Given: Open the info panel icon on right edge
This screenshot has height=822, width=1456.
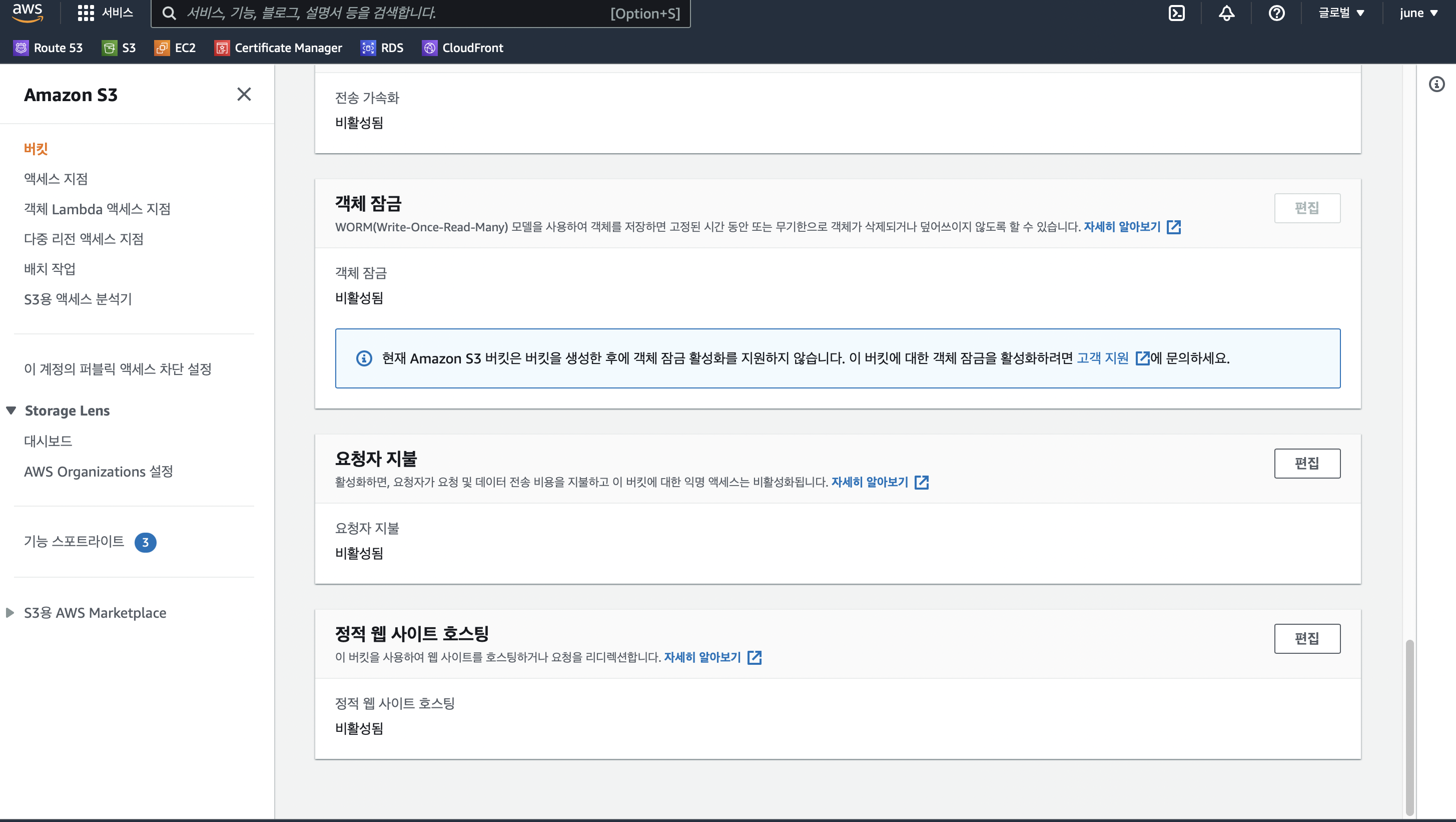Looking at the screenshot, I should click(x=1436, y=84).
